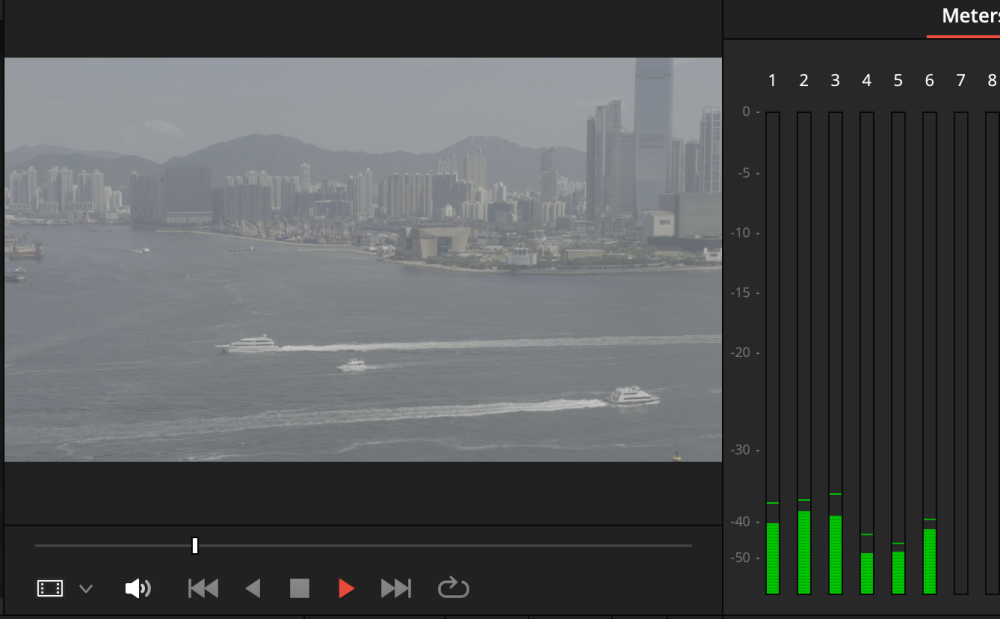This screenshot has height=619, width=1000.
Task: Select the channel 2 level meter
Action: tap(803, 352)
